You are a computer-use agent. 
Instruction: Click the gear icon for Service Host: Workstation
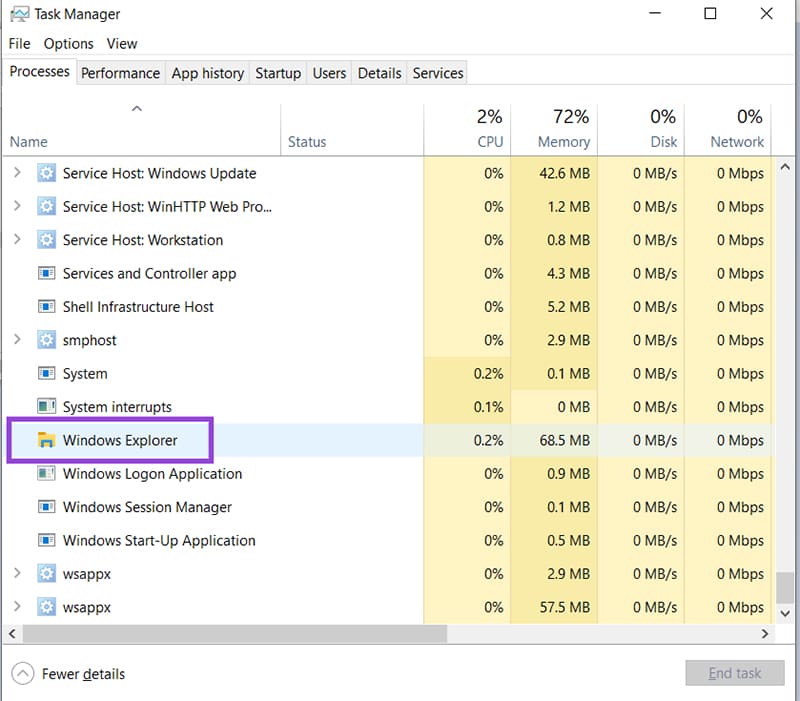click(46, 240)
